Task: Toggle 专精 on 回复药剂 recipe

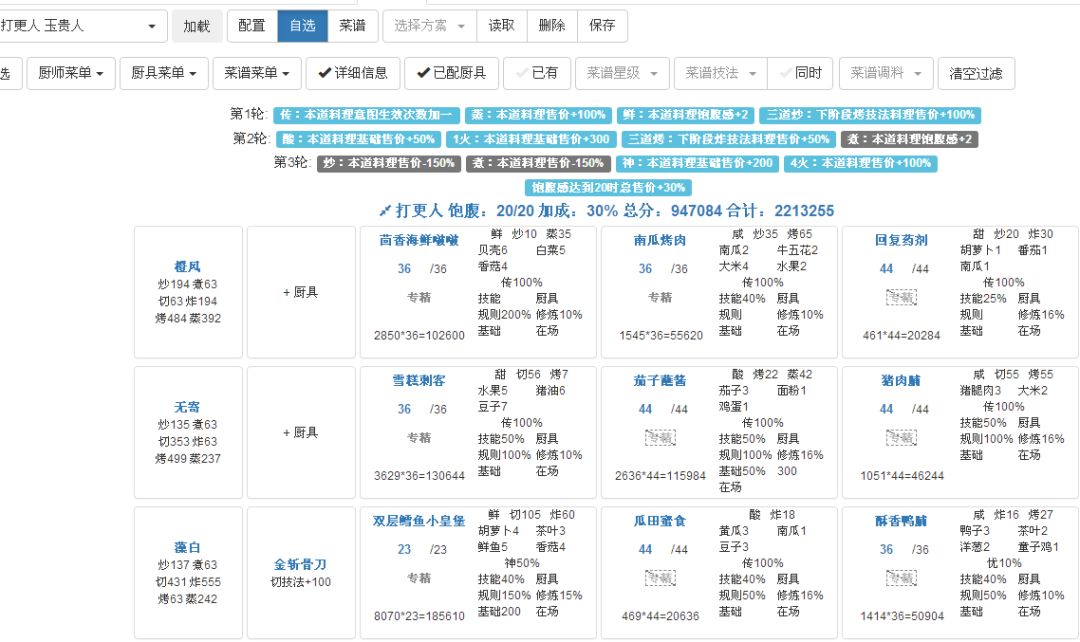Action: 901,298
